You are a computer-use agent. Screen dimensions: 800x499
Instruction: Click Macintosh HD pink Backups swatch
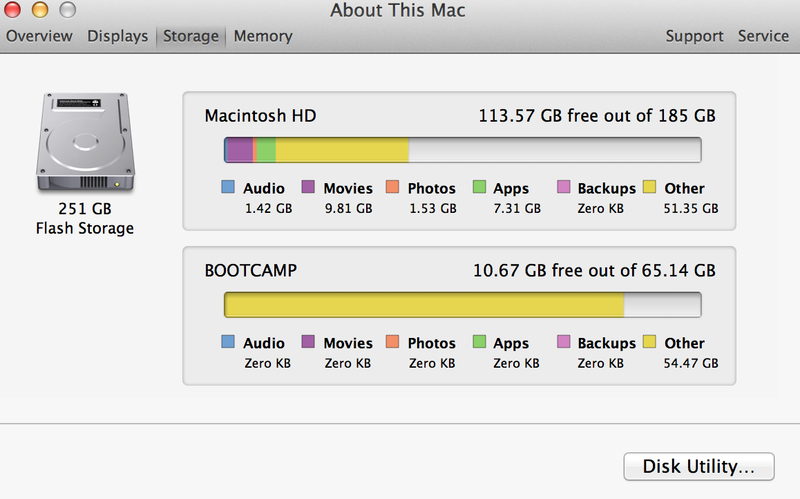coord(563,187)
